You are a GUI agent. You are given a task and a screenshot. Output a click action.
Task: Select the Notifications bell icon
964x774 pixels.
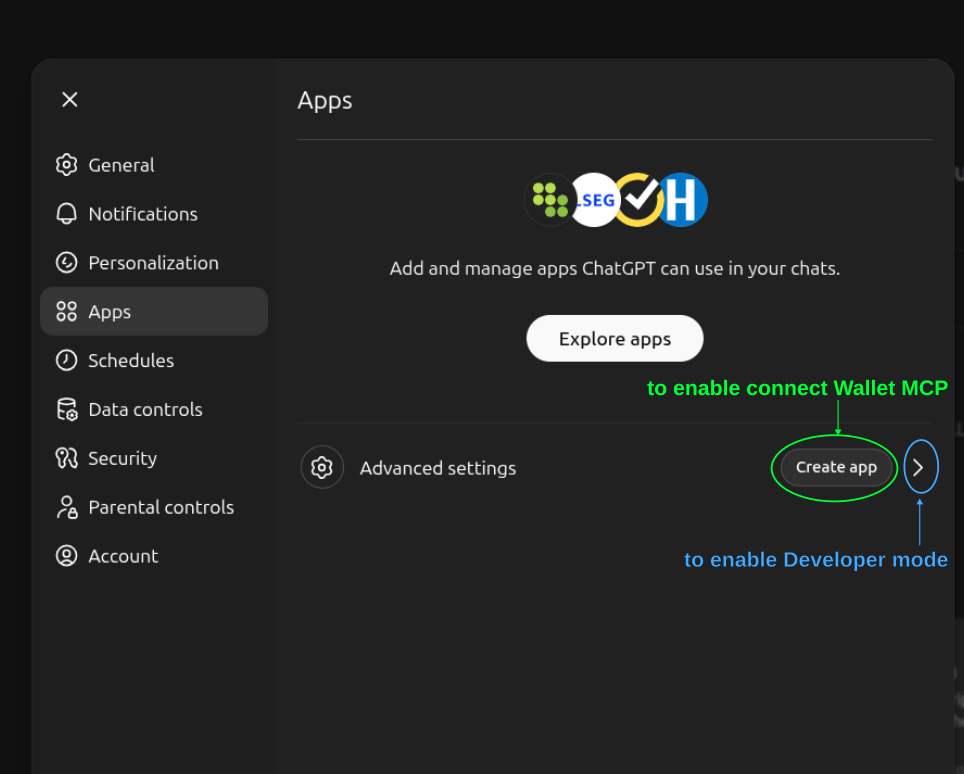coord(66,213)
